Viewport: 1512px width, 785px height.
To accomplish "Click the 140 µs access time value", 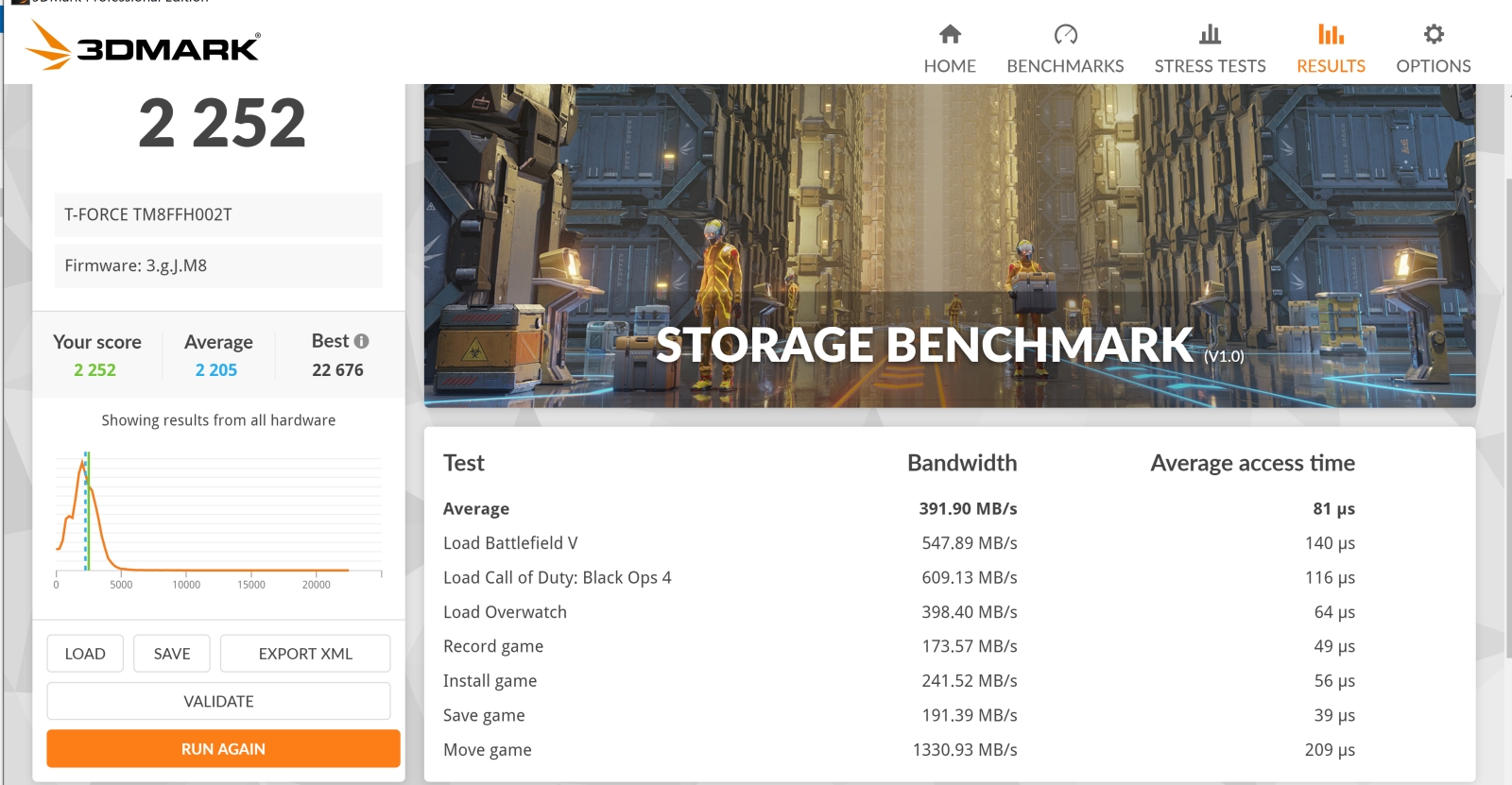I will (x=1330, y=543).
